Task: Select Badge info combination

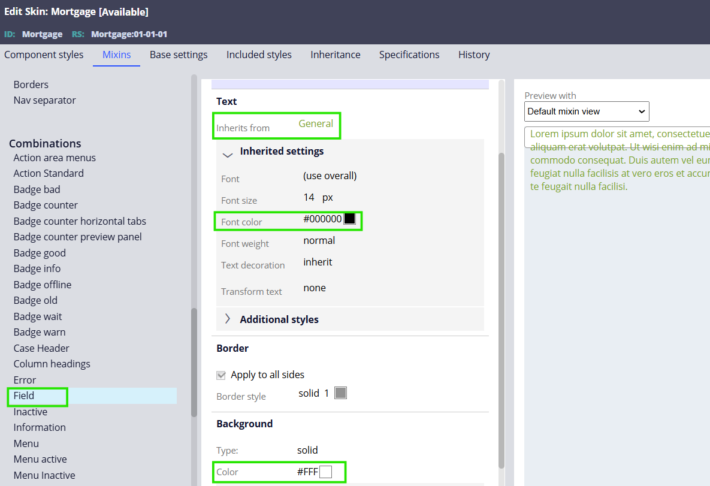Action: click(x=37, y=269)
